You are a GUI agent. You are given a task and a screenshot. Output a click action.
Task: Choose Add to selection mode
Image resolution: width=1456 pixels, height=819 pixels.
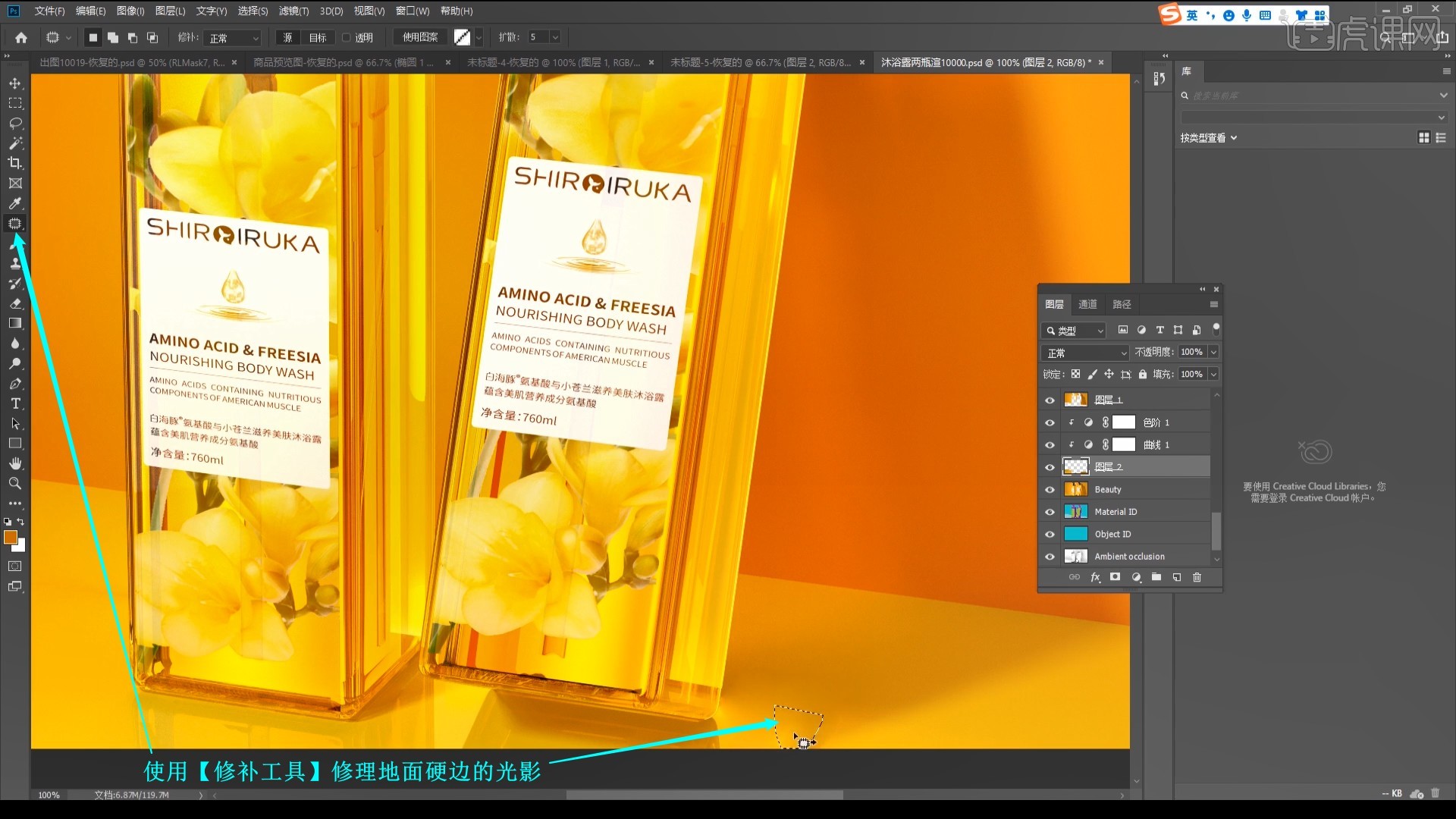click(113, 37)
